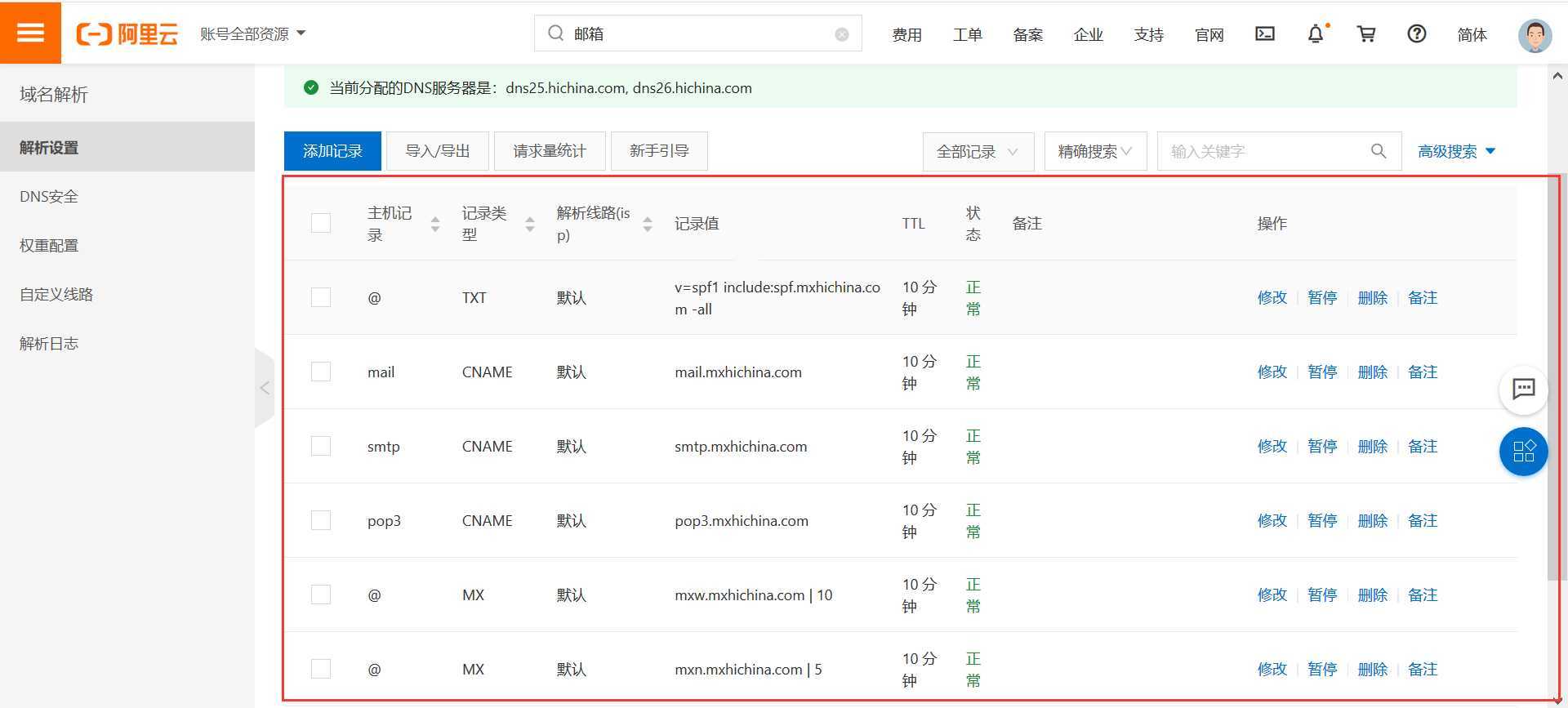The image size is (1568, 708).
Task: Select the TXT record row checkbox
Action: 321,297
